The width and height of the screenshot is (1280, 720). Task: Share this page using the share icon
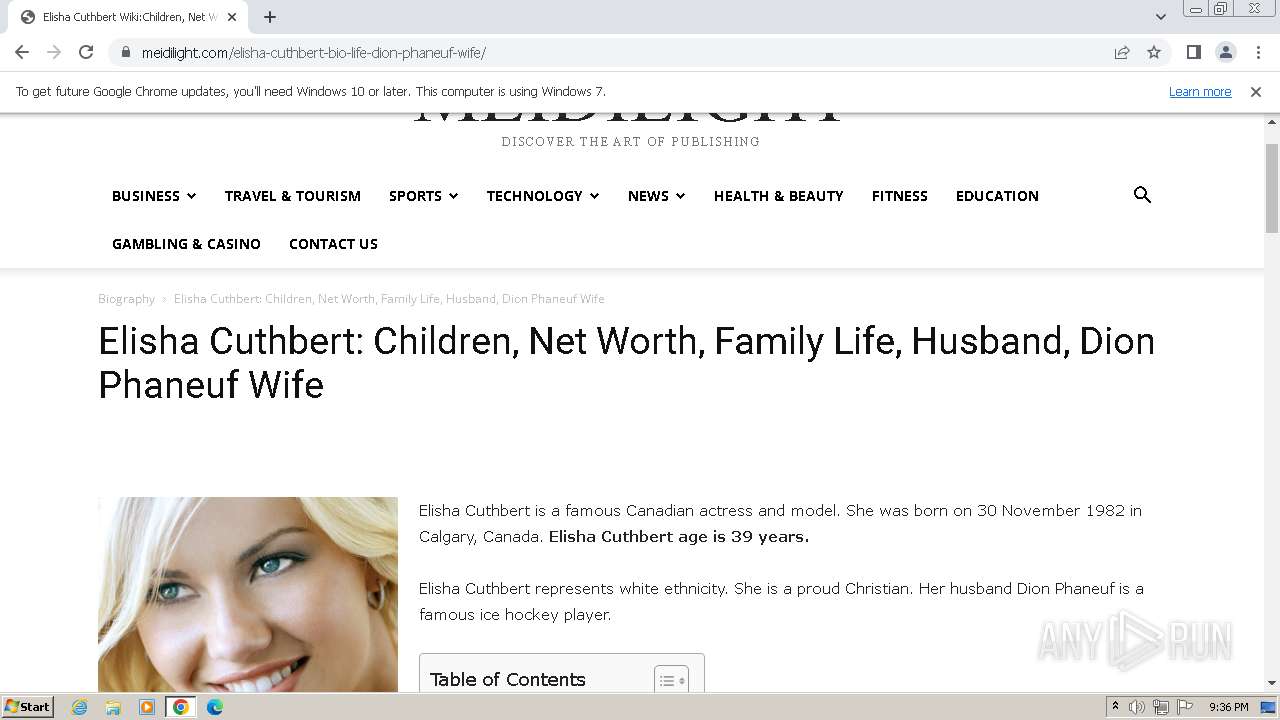(1122, 52)
